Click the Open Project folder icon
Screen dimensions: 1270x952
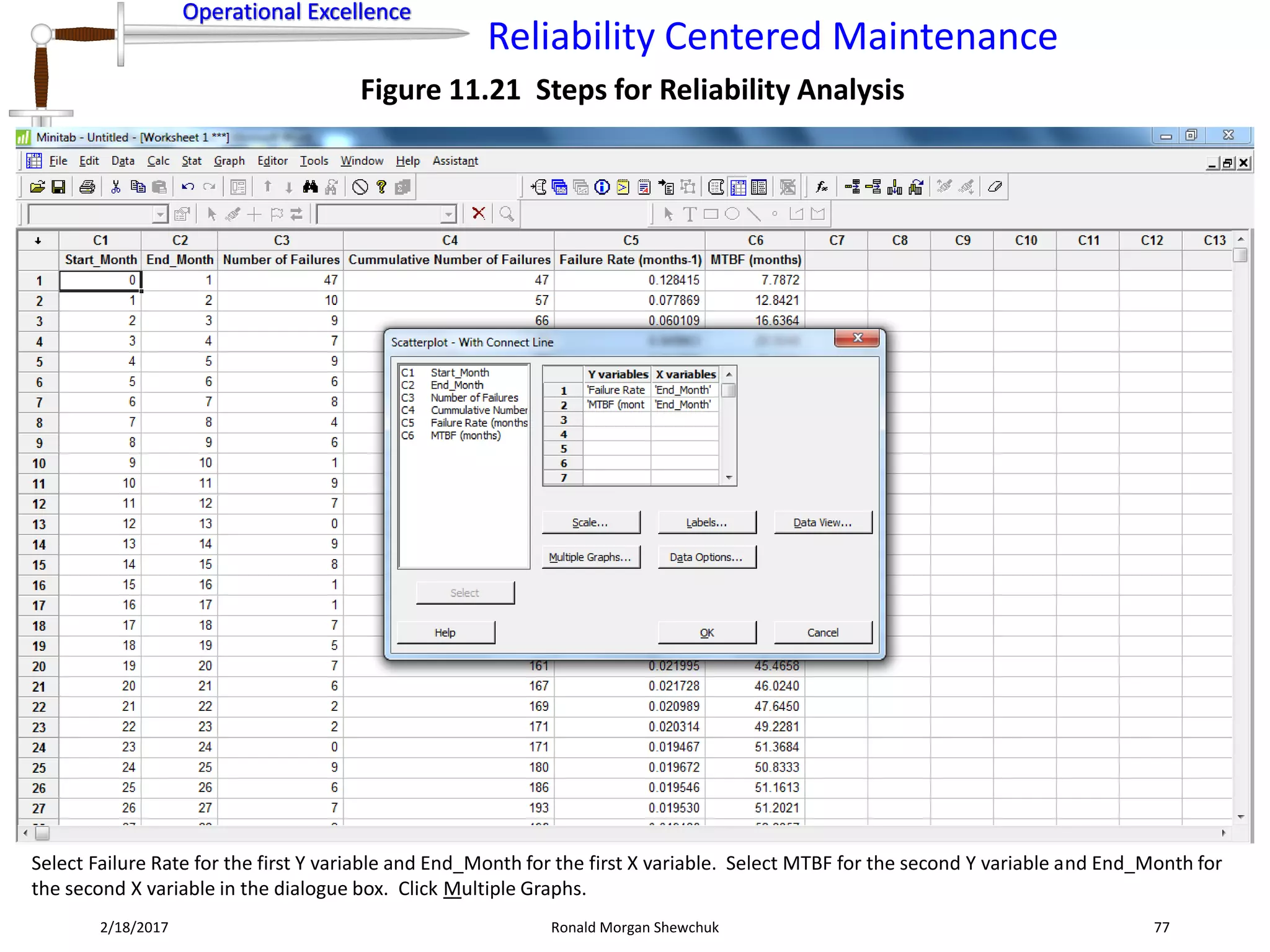pyautogui.click(x=37, y=187)
